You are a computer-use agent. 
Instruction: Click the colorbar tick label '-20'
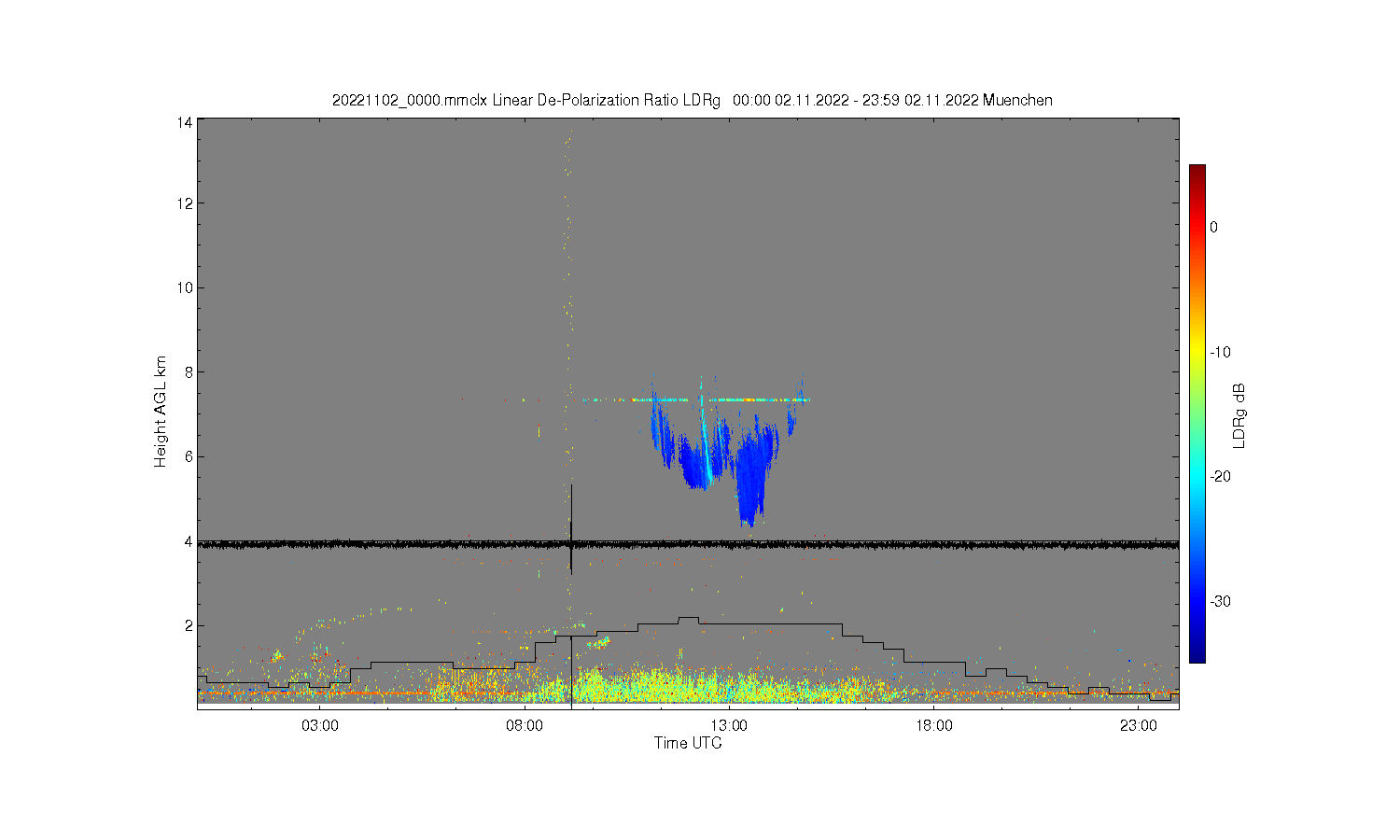coord(1219,476)
